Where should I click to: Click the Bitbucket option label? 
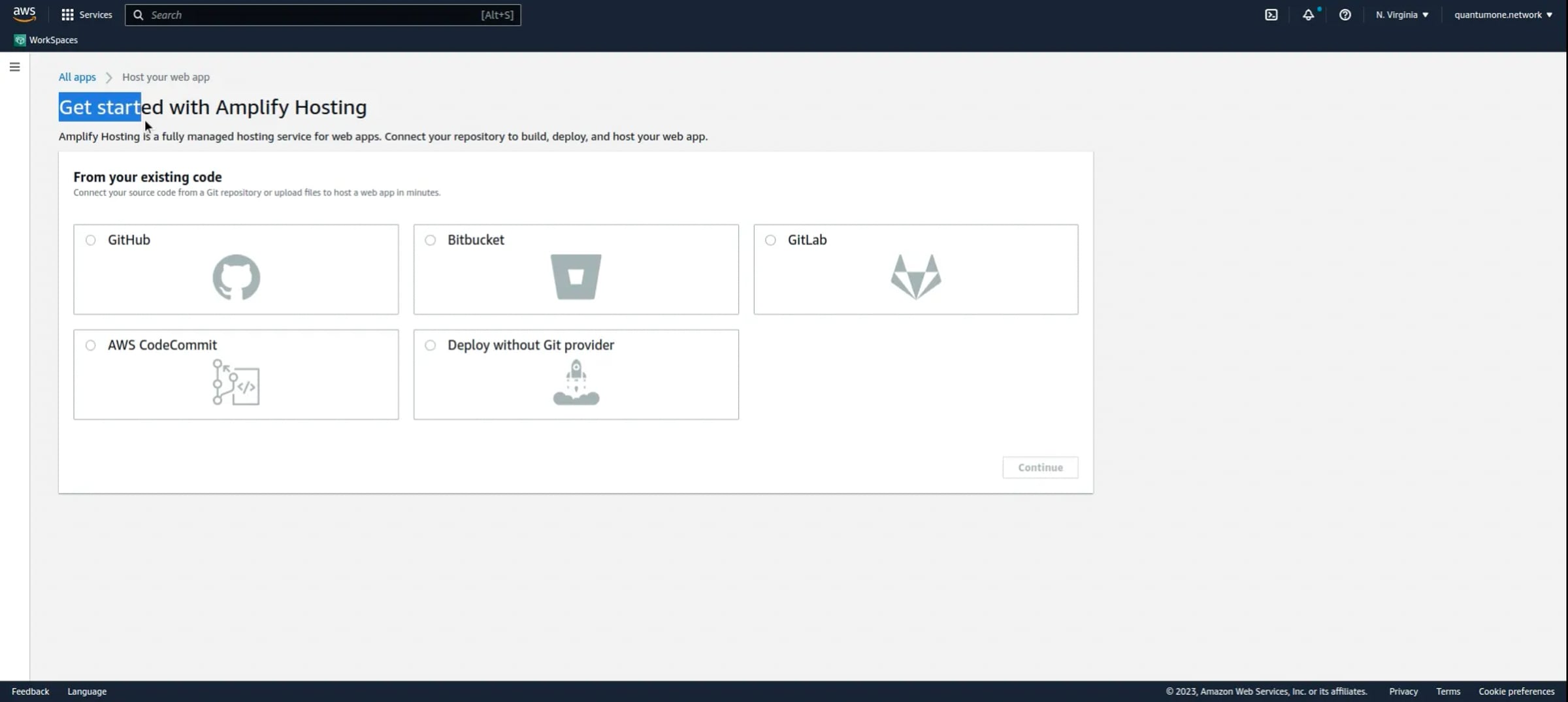pyautogui.click(x=476, y=240)
